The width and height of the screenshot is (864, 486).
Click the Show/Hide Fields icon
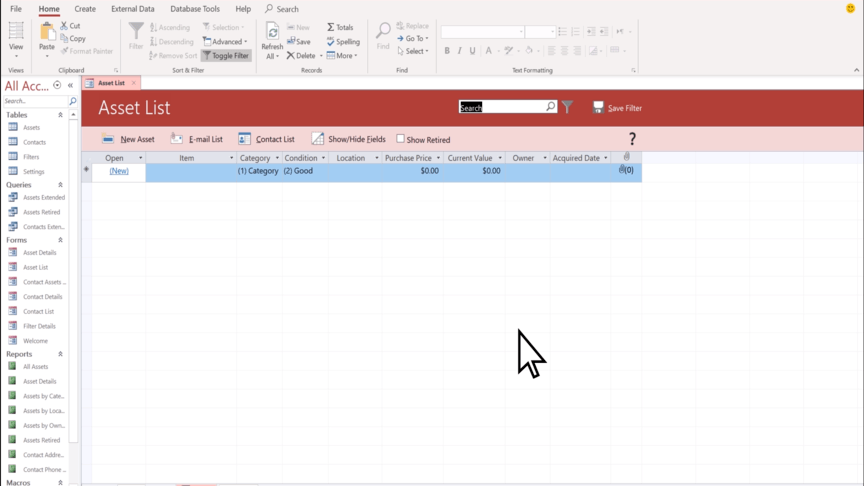click(317, 139)
